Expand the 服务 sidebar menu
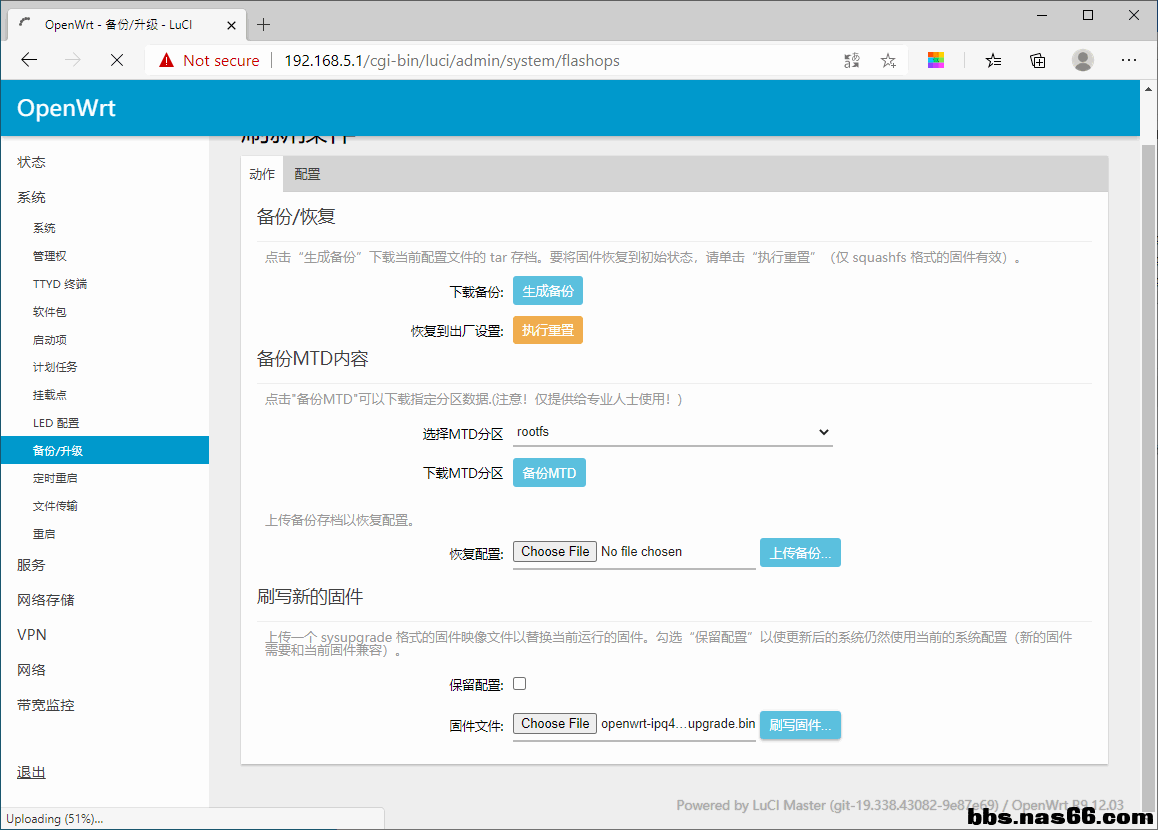Viewport: 1158px width, 830px height. point(31,565)
